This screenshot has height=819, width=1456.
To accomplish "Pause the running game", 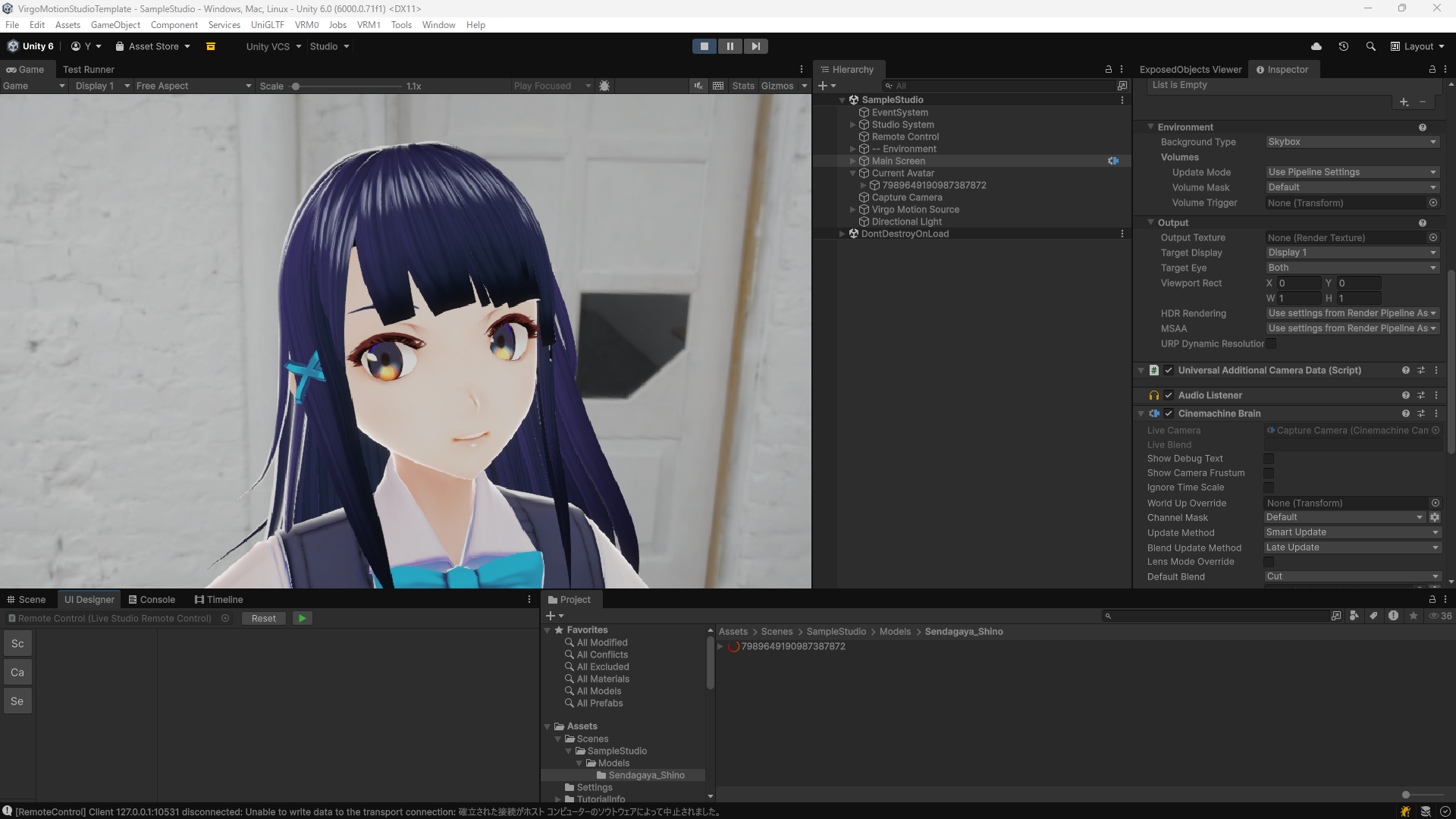I will [x=730, y=46].
